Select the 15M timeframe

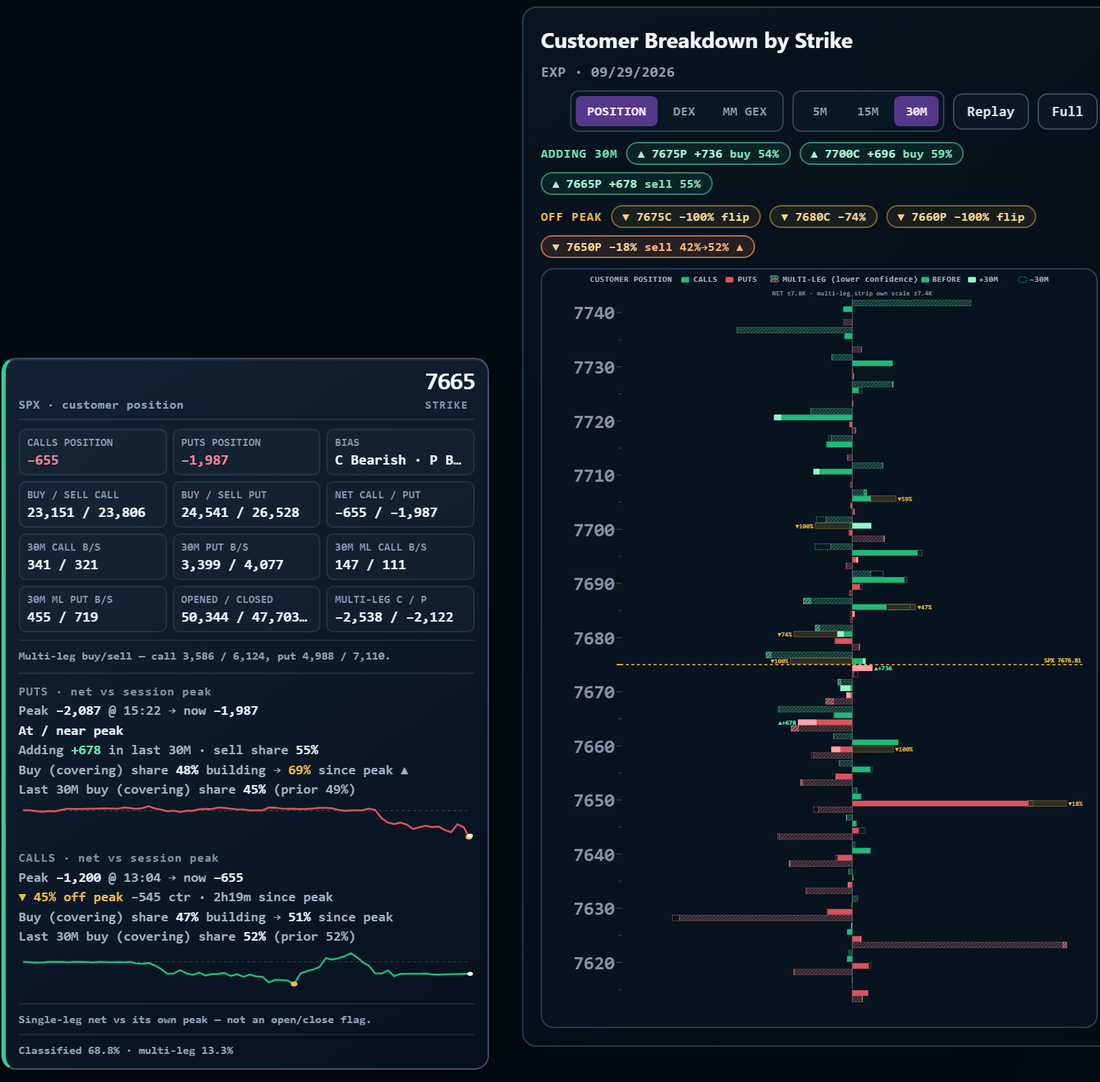[868, 112]
